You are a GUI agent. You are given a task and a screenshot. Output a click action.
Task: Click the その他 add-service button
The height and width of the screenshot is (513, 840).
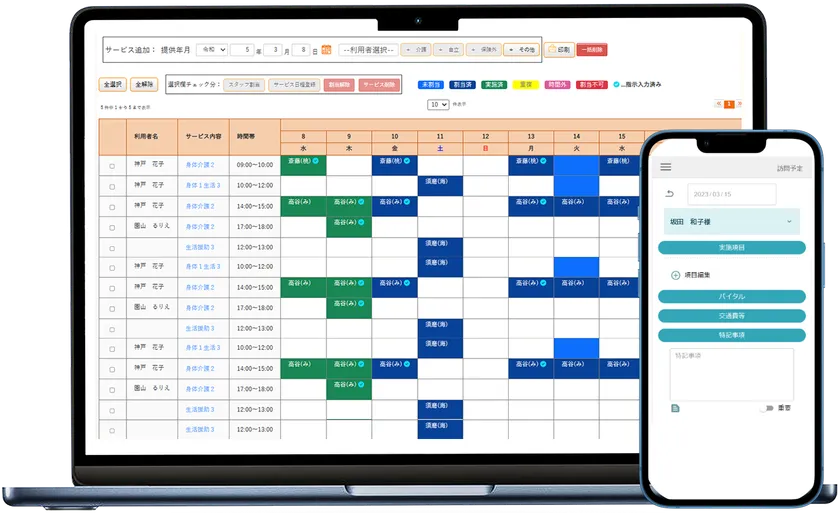[522, 50]
